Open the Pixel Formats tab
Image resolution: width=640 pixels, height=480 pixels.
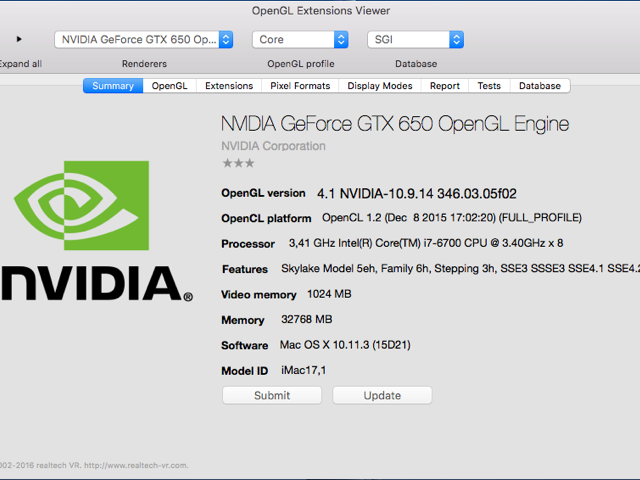(300, 86)
